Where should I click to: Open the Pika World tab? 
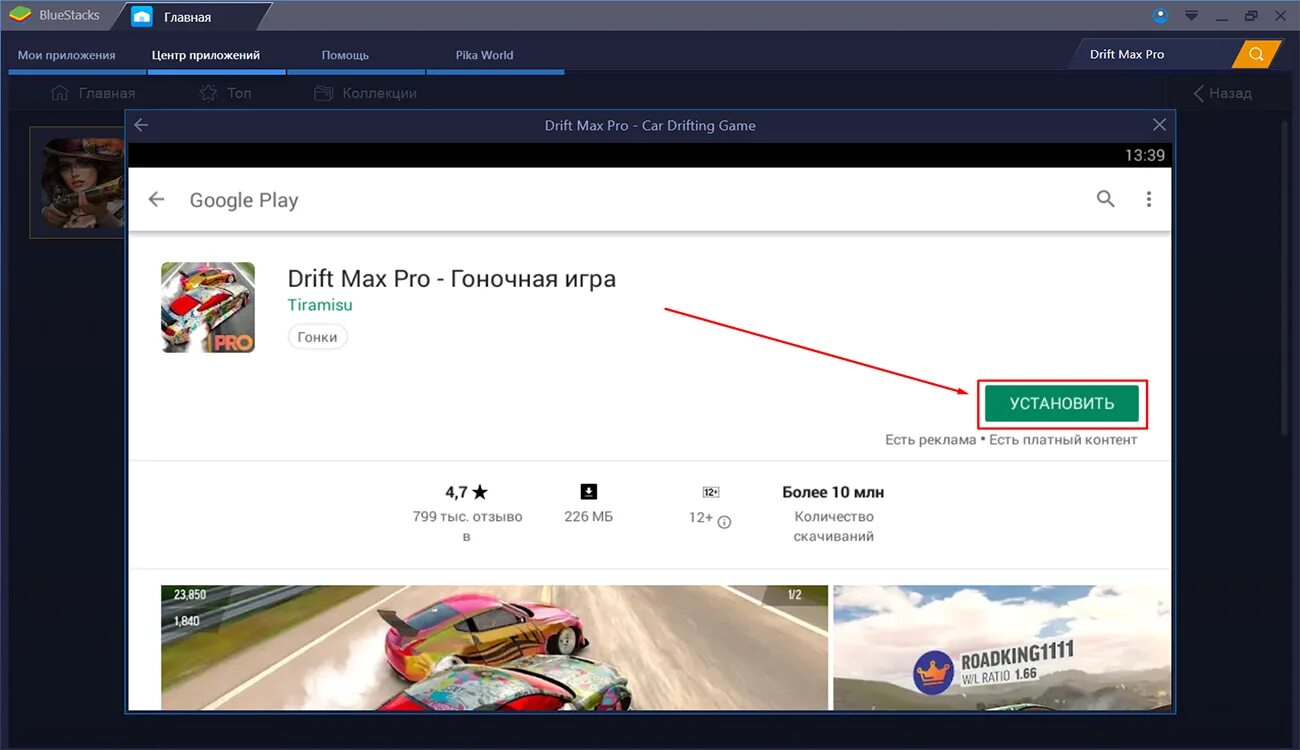pyautogui.click(x=484, y=55)
